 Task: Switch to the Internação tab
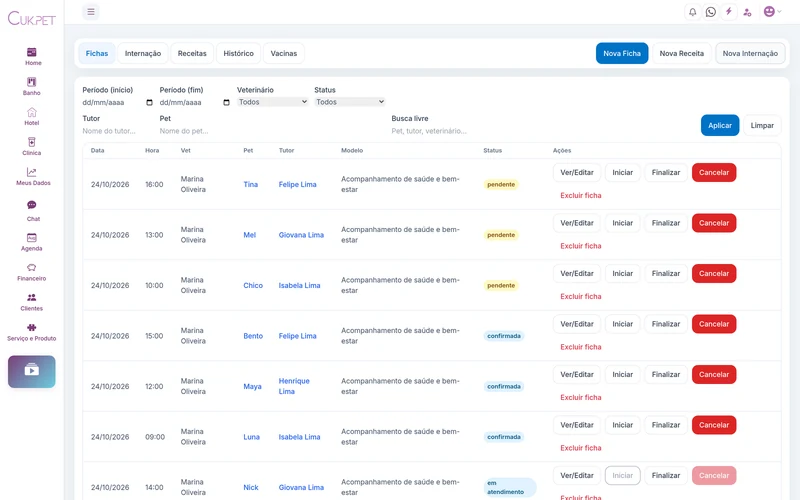click(143, 53)
